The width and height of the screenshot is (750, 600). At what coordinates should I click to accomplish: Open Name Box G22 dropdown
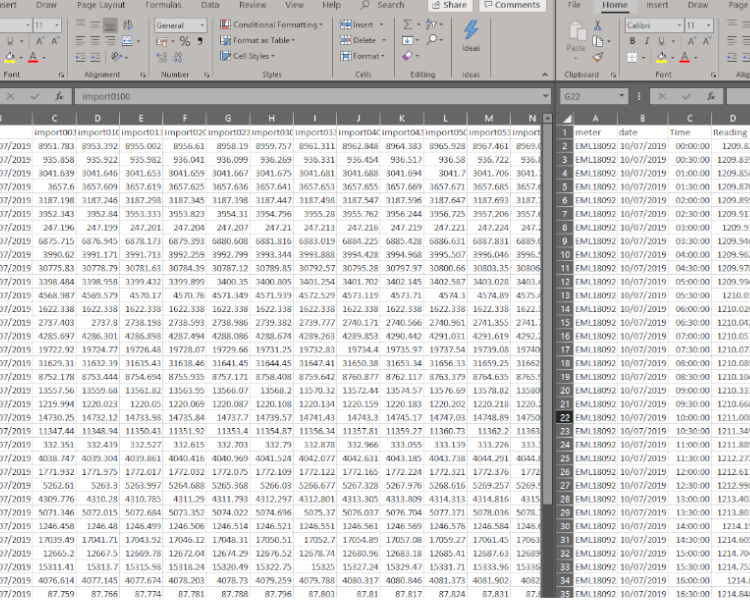click(x=621, y=96)
